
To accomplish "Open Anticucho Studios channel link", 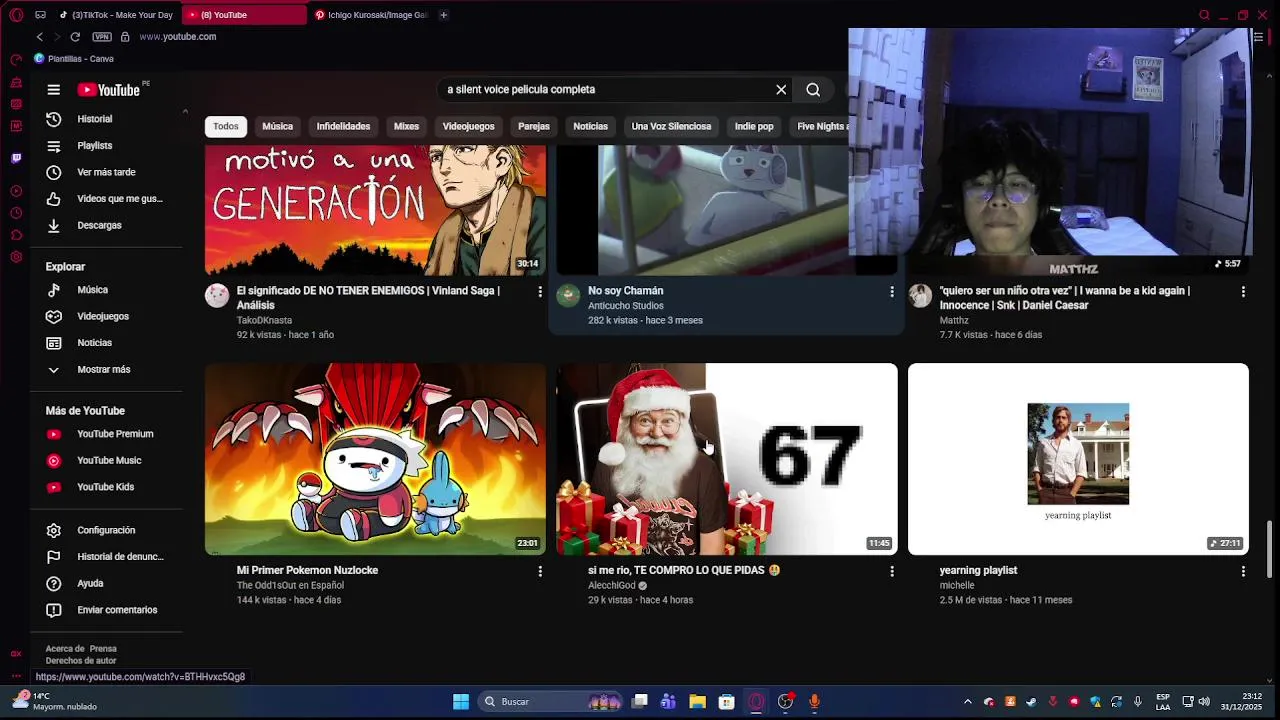I will (x=625, y=306).
